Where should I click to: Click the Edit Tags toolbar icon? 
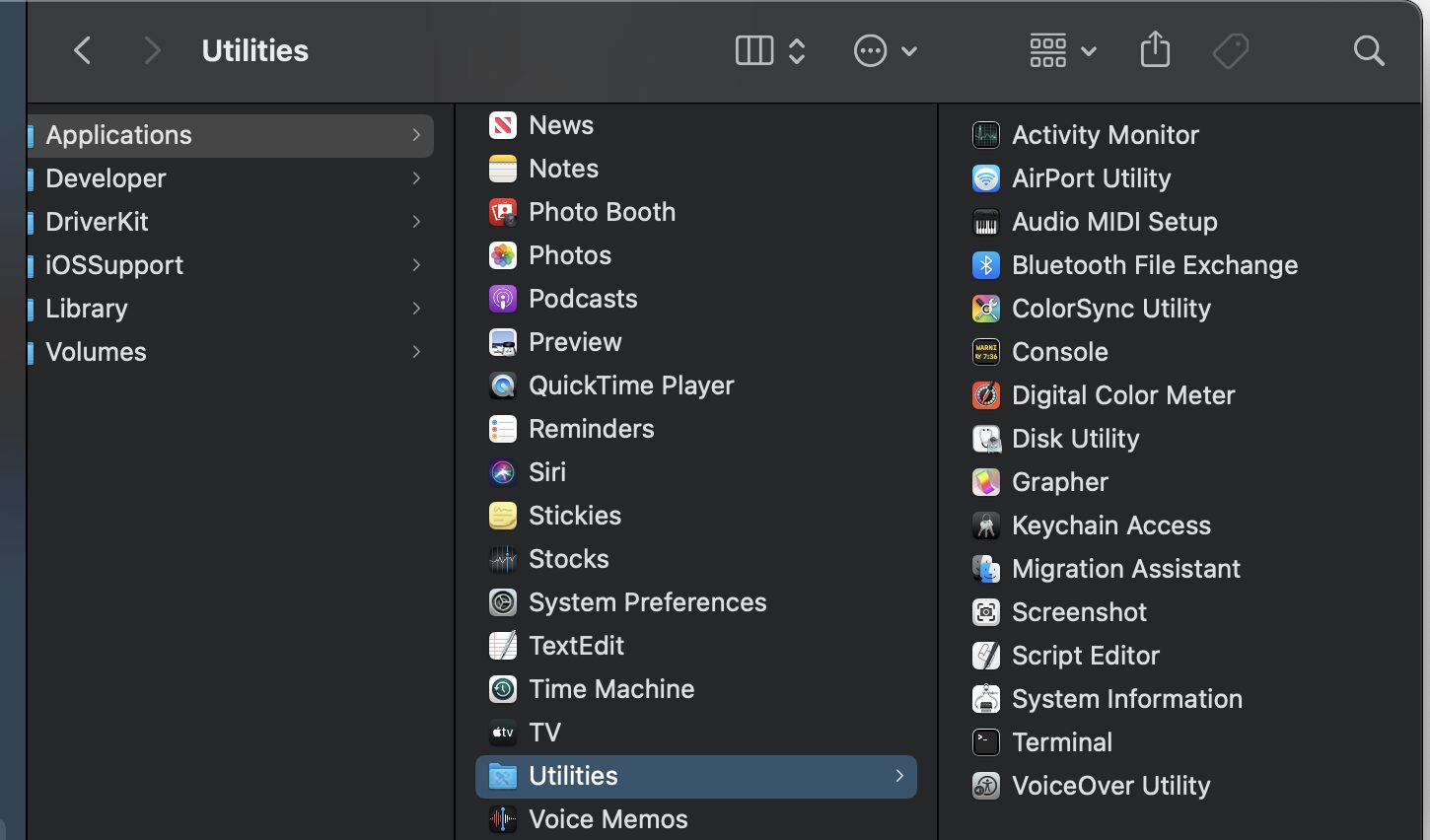(1230, 50)
